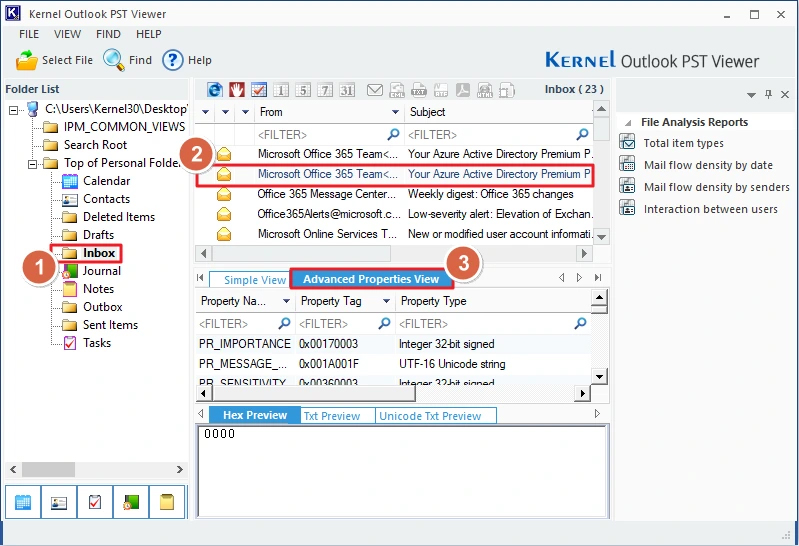Open the first small column dropdown arrow
Image resolution: width=799 pixels, height=546 pixels.
pos(205,112)
